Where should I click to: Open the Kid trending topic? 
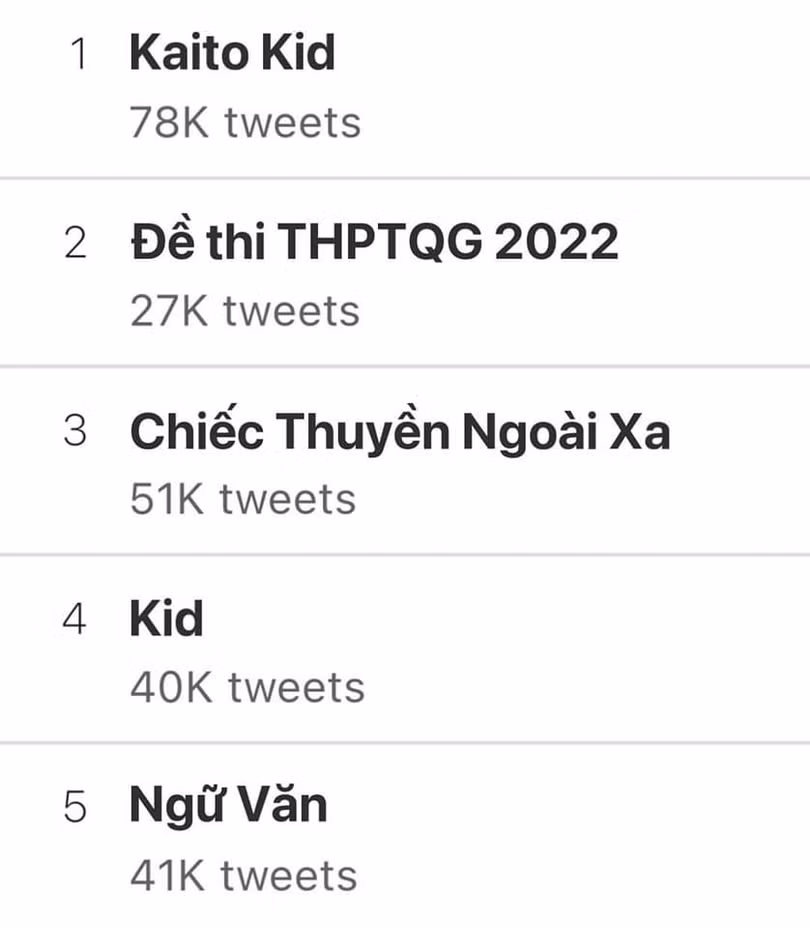point(165,618)
